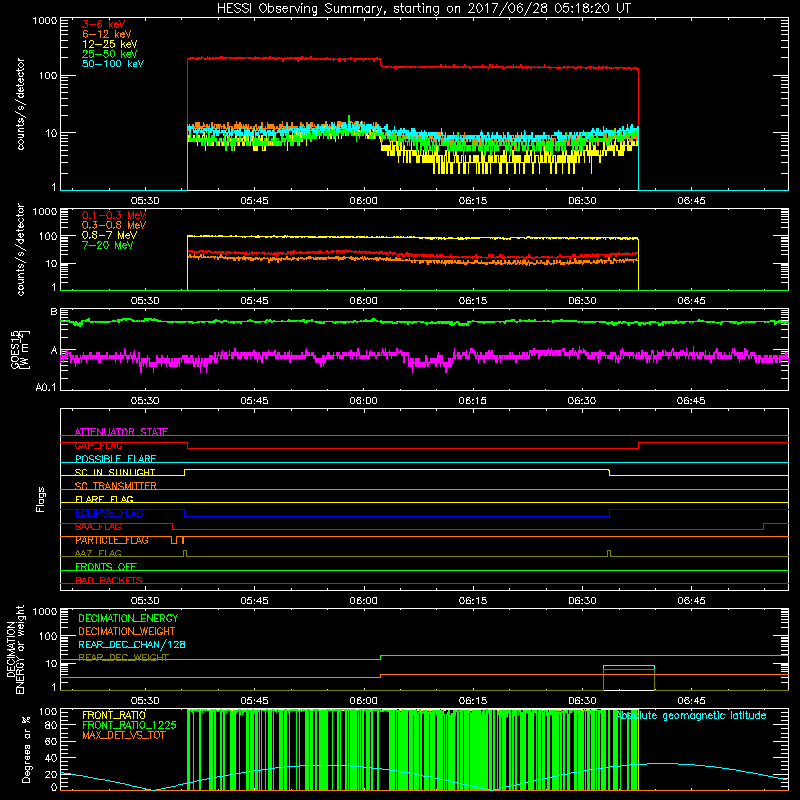Click the vertical Flags axis title
The width and height of the screenshot is (800, 800).
[41, 499]
